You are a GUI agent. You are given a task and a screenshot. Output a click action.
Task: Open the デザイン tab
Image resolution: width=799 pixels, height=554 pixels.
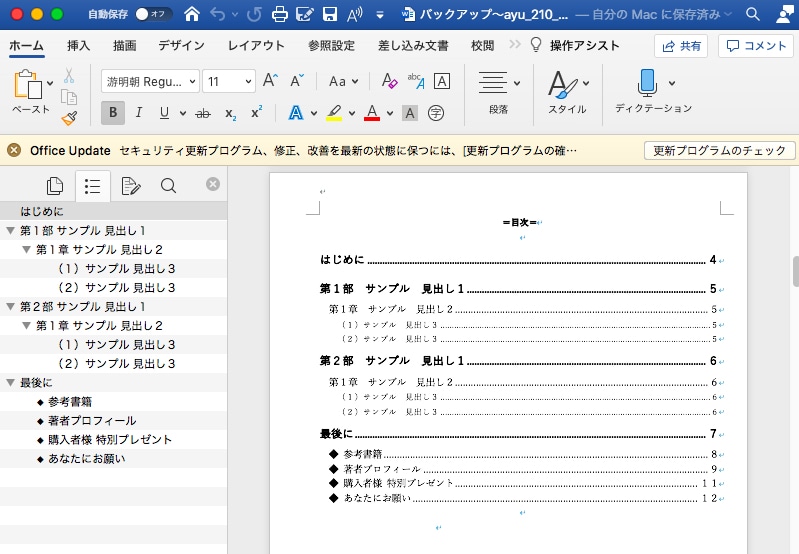181,46
